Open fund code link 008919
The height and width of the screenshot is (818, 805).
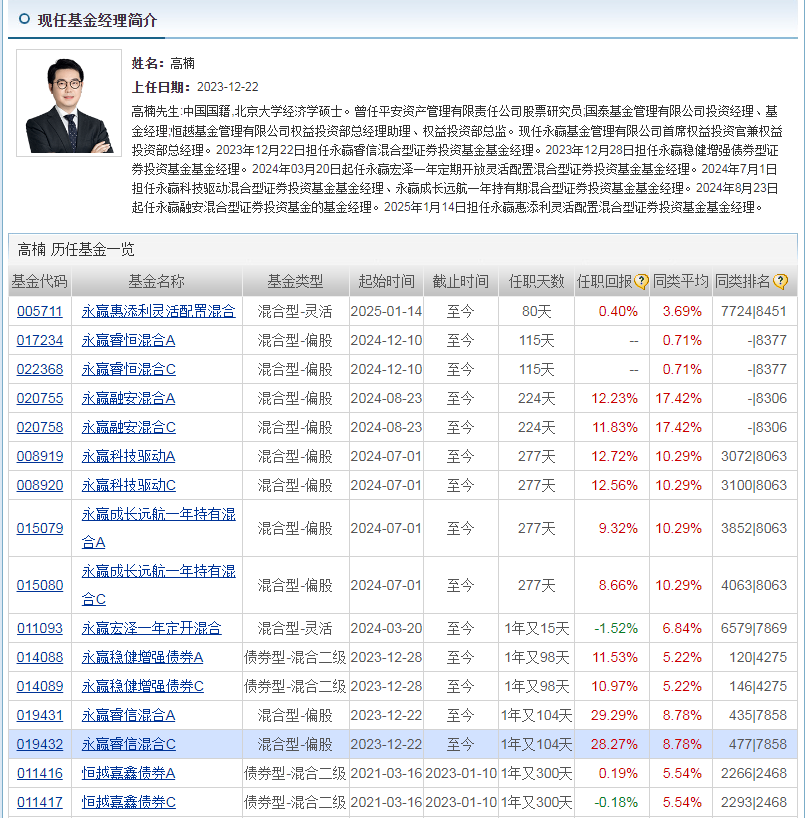(40, 456)
